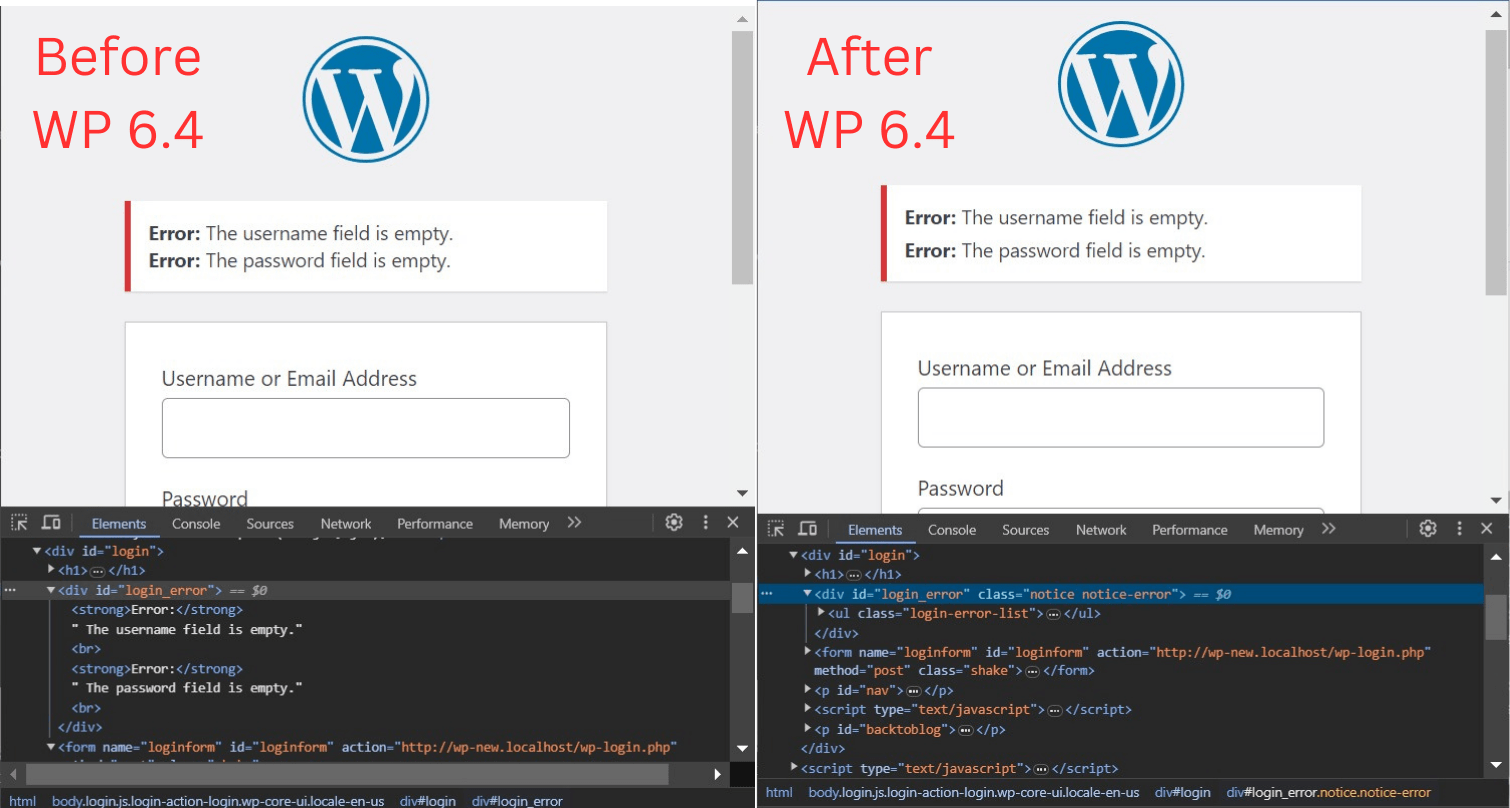Expand the loginform node in After DevTools
The width and height of the screenshot is (1510, 808).
808,652
